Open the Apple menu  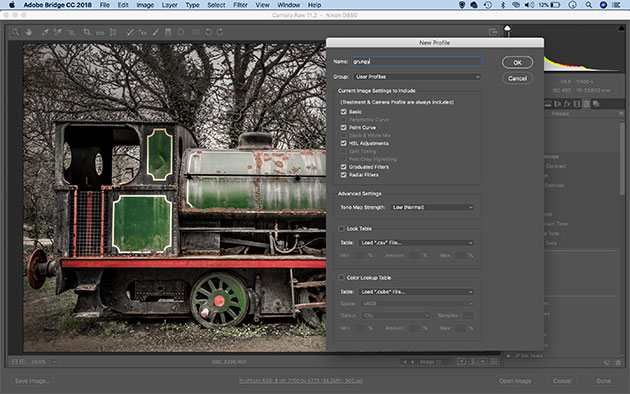[12, 5]
